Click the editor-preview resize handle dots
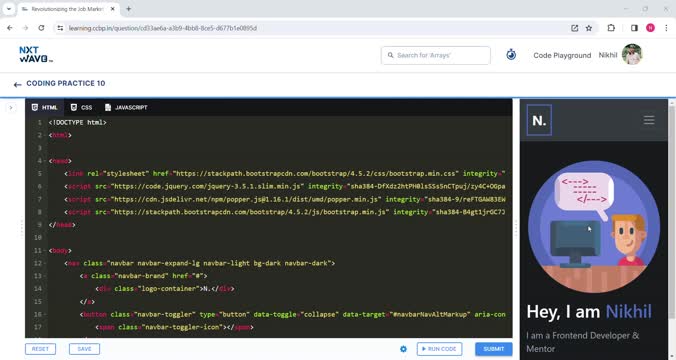Image resolution: width=676 pixels, height=360 pixels. pyautogui.click(x=516, y=228)
